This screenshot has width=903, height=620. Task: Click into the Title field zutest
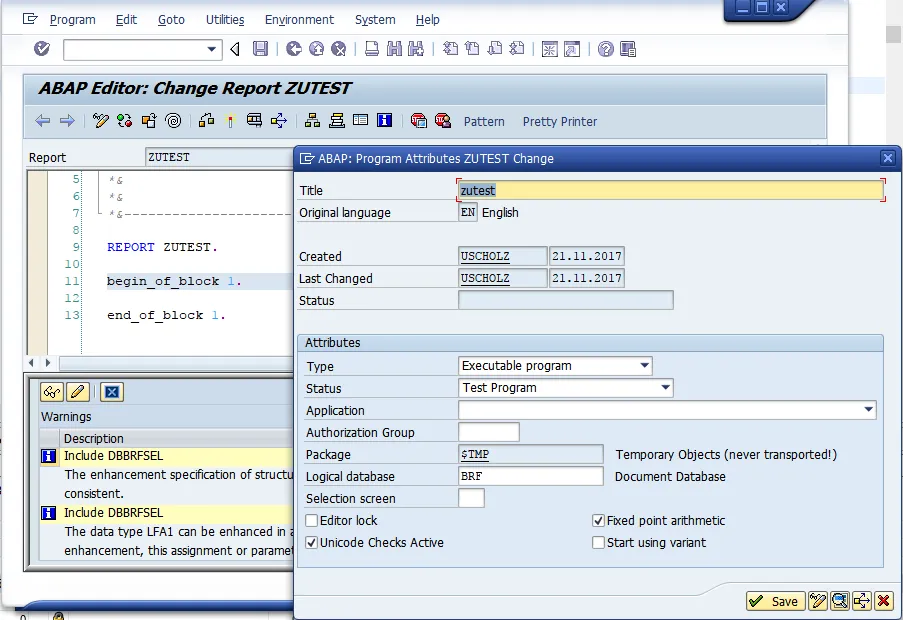click(670, 191)
